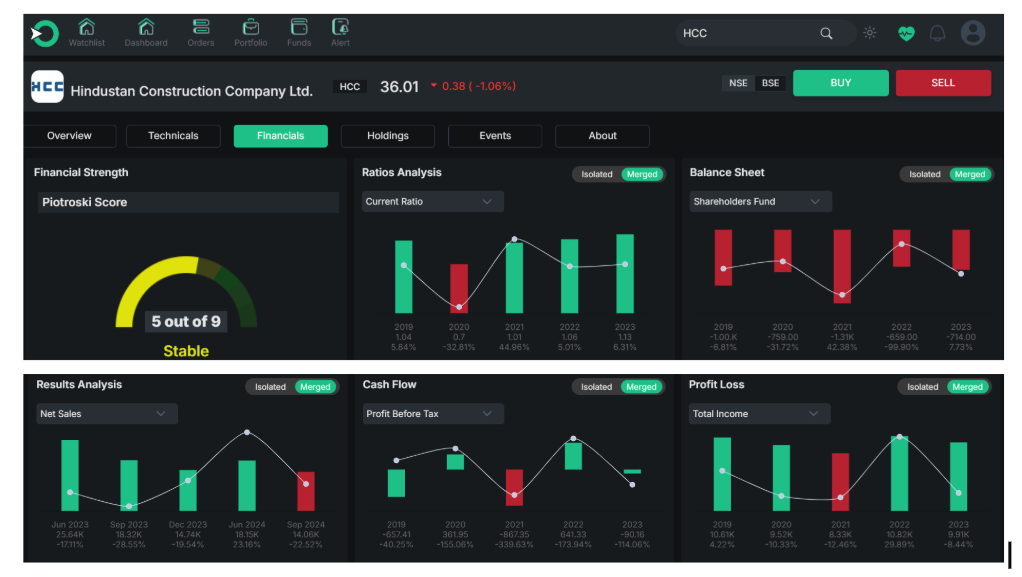Switch to the Holdings tab

[388, 136]
